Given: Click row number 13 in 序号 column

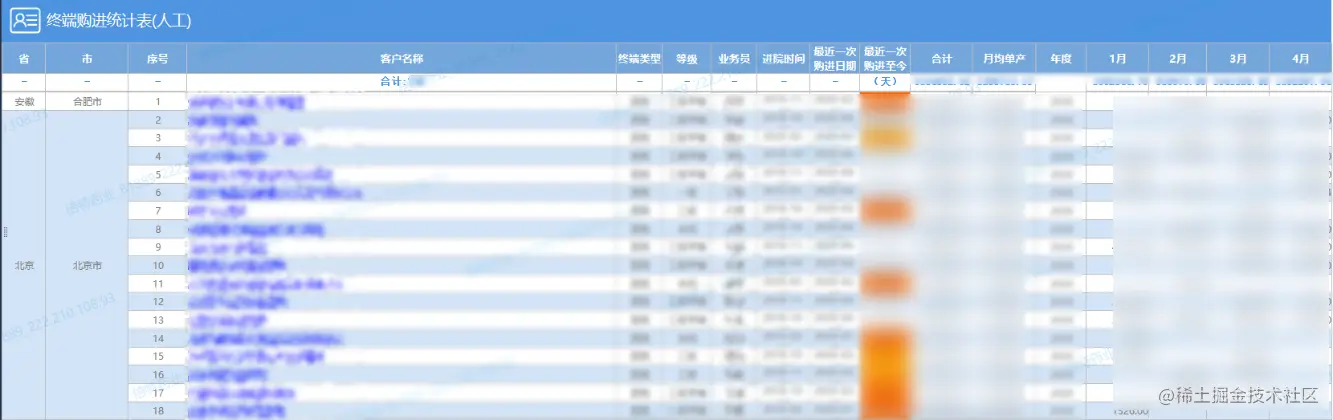Looking at the screenshot, I should (x=158, y=320).
